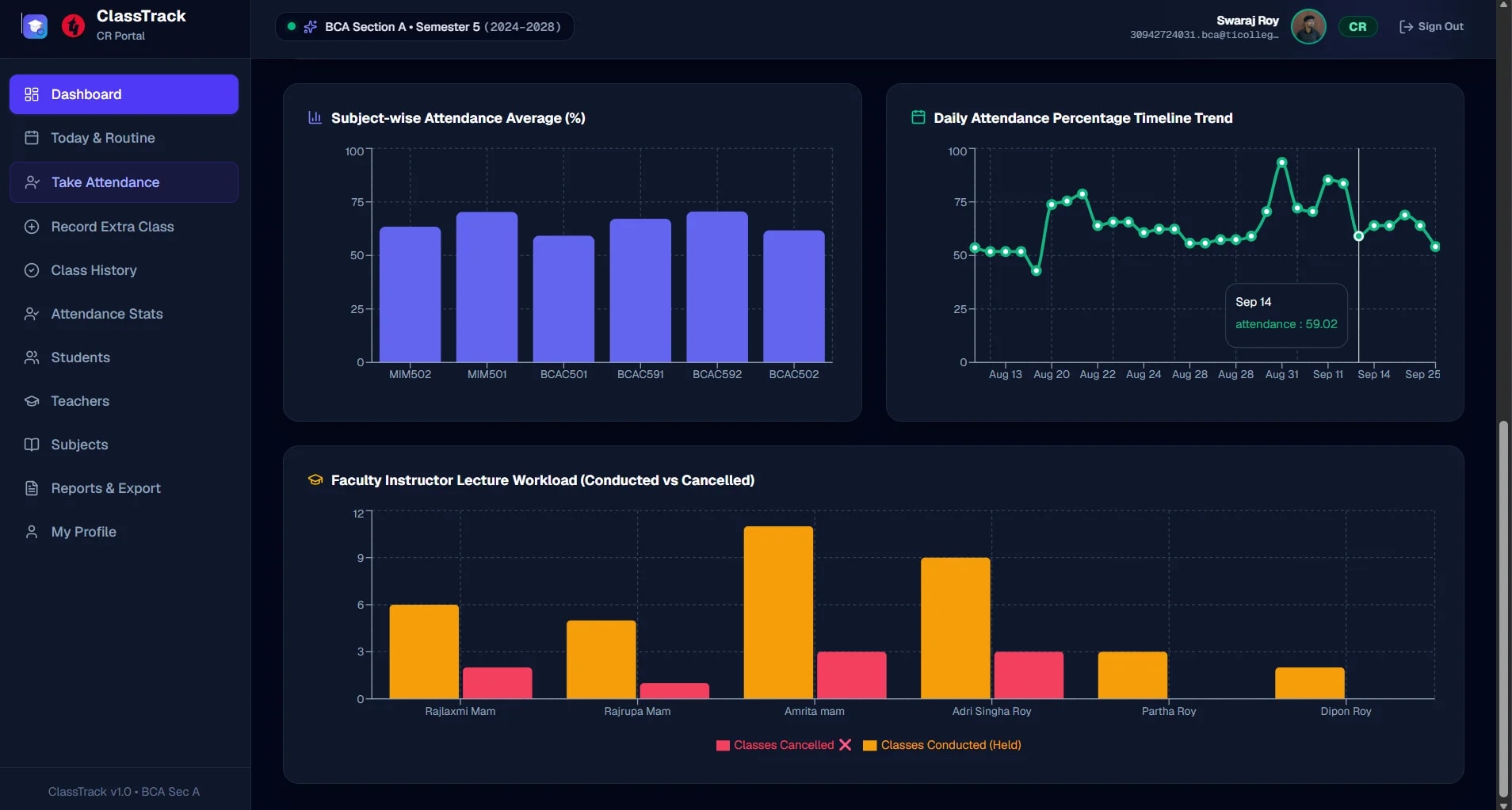Screen dimensions: 1512x810
Task: Click the Record Extra Class plus icon
Action: [32, 227]
